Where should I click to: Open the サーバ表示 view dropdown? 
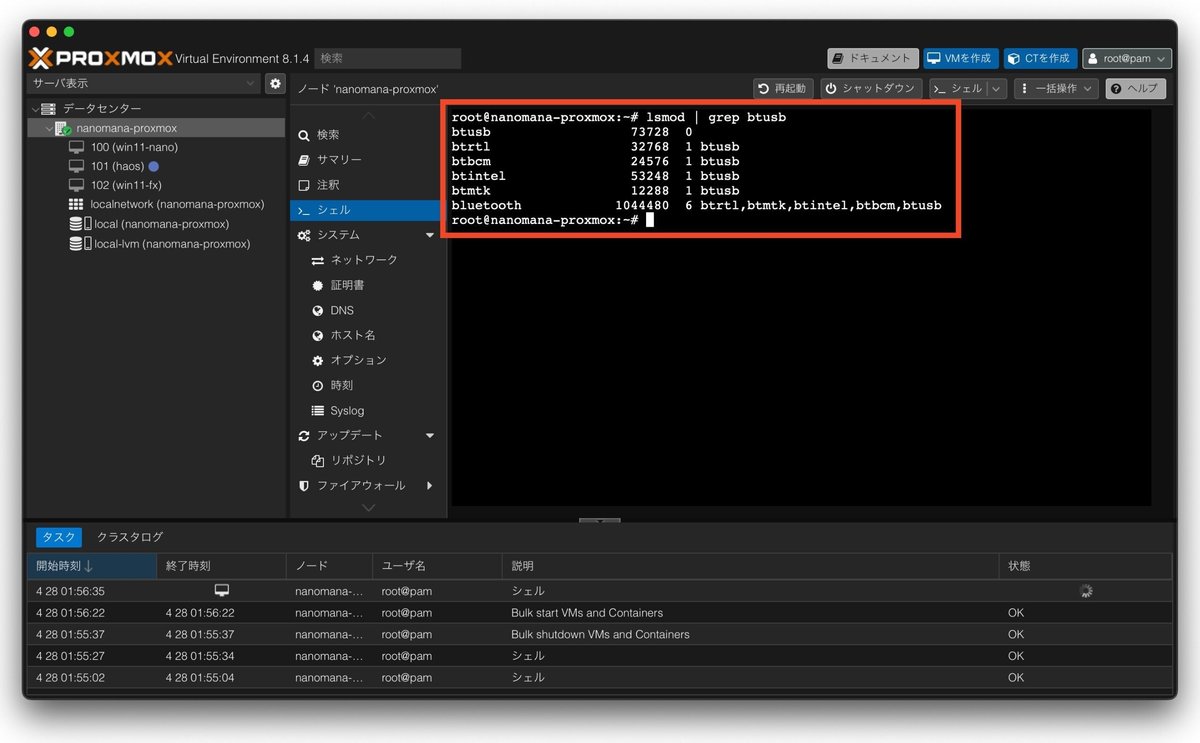pyautogui.click(x=144, y=84)
